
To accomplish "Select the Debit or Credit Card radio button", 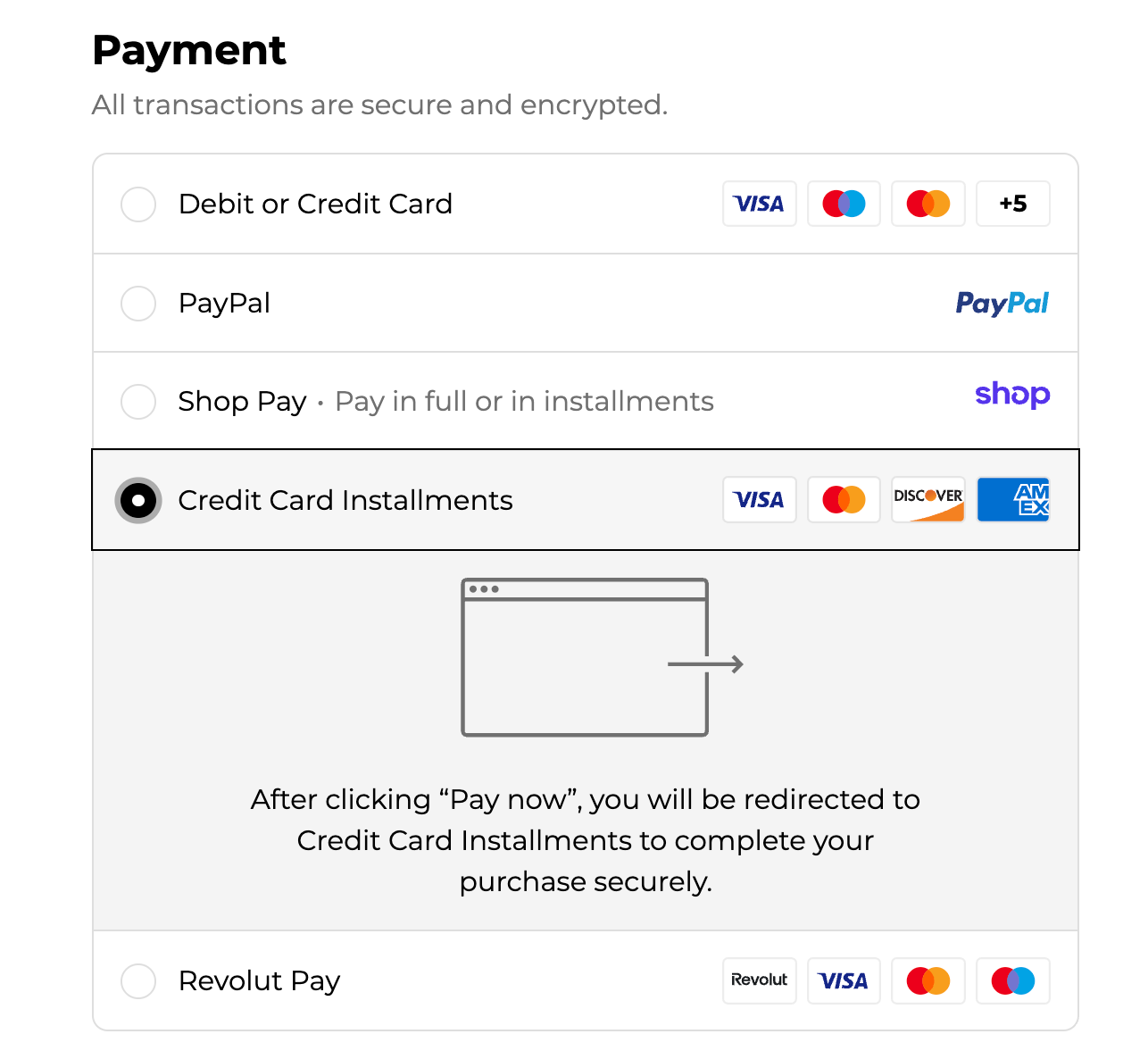I will coord(138,204).
